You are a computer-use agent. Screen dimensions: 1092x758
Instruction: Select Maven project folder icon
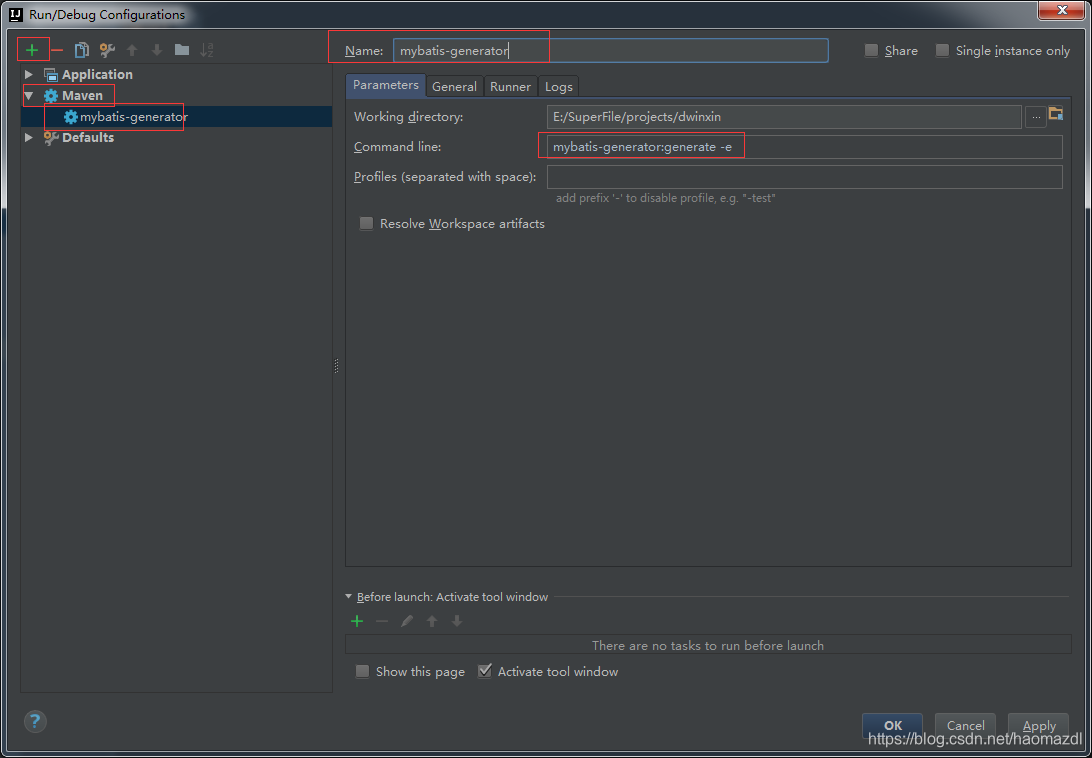[x=1056, y=114]
